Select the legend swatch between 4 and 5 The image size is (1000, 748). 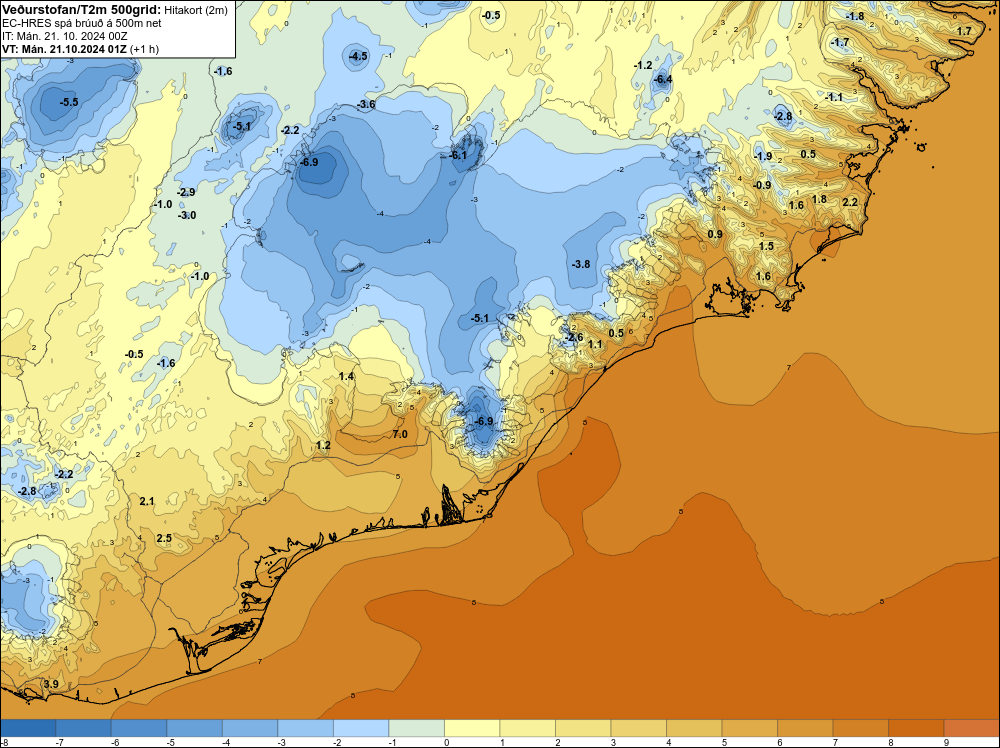[695, 728]
